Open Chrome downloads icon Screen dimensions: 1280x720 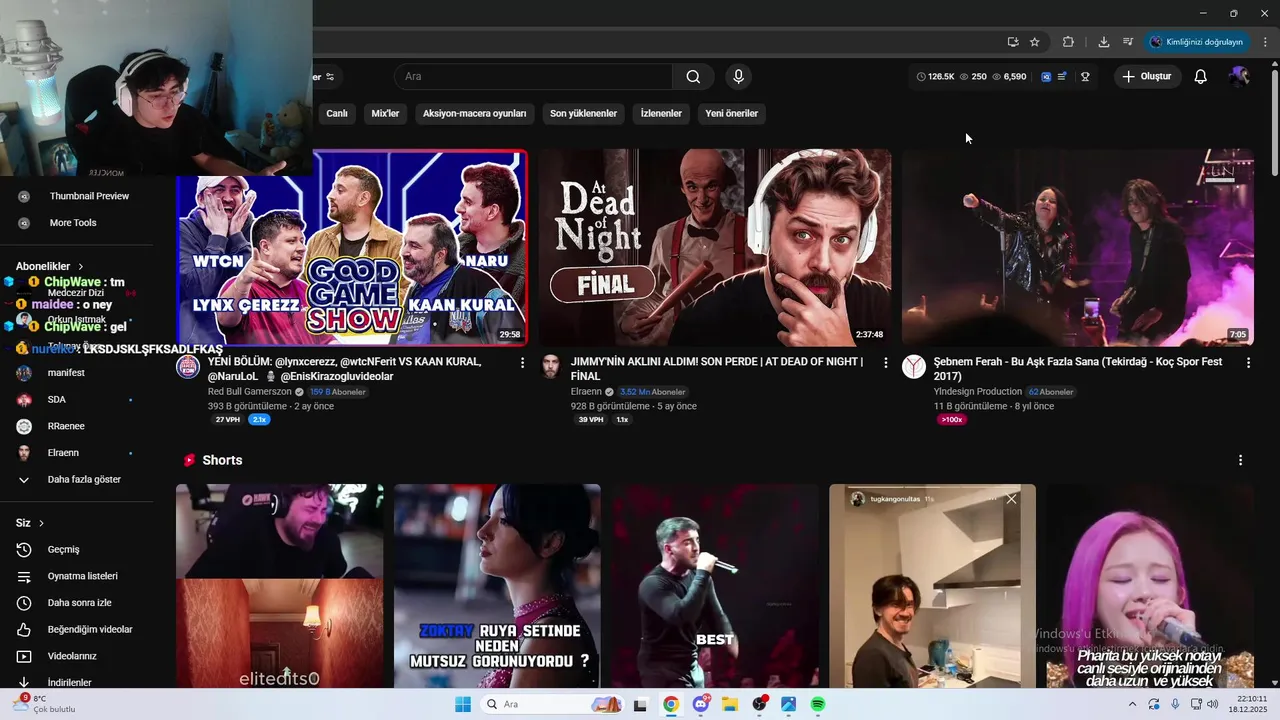point(1103,42)
